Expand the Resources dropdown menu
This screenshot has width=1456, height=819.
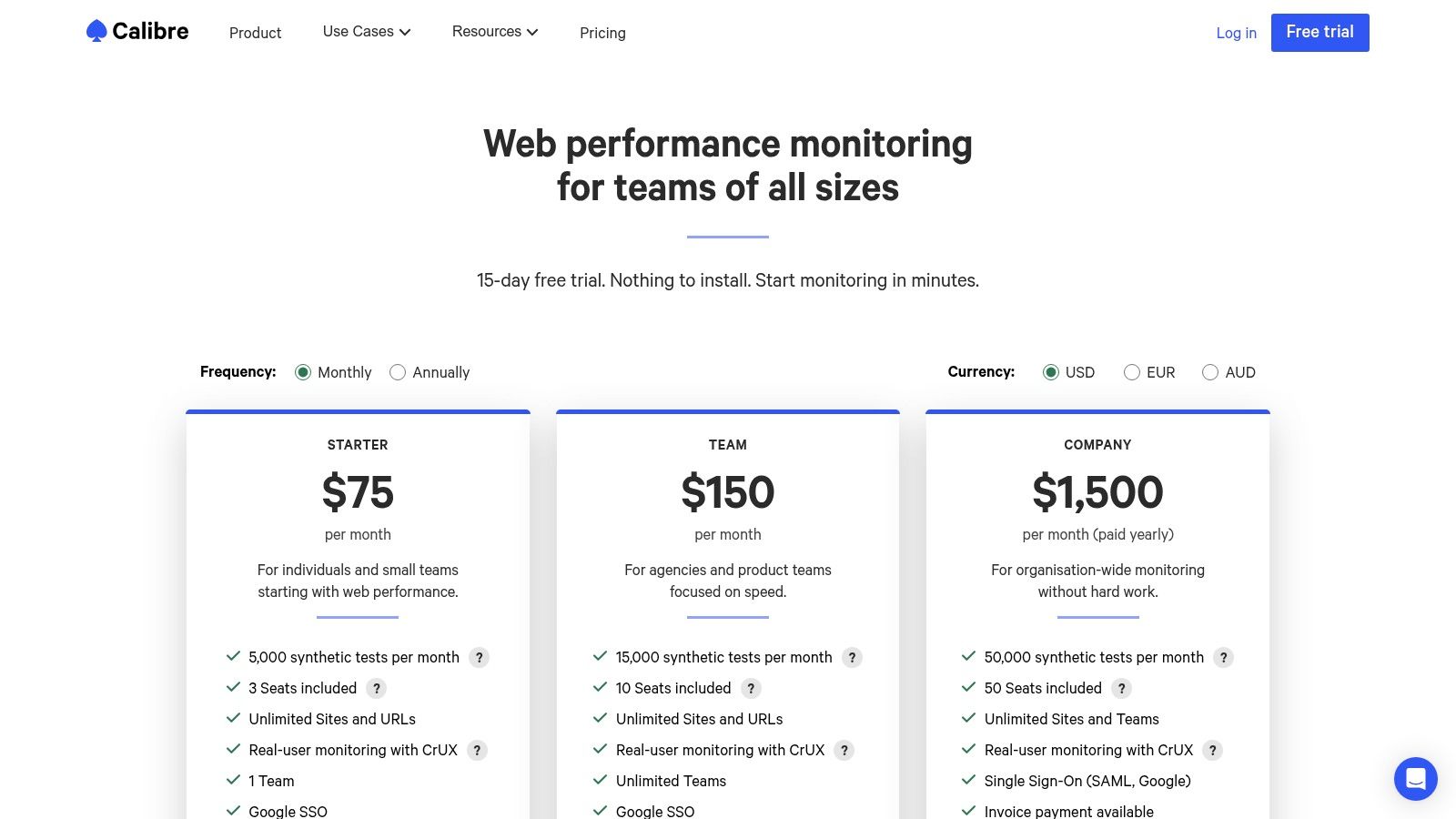(x=495, y=32)
